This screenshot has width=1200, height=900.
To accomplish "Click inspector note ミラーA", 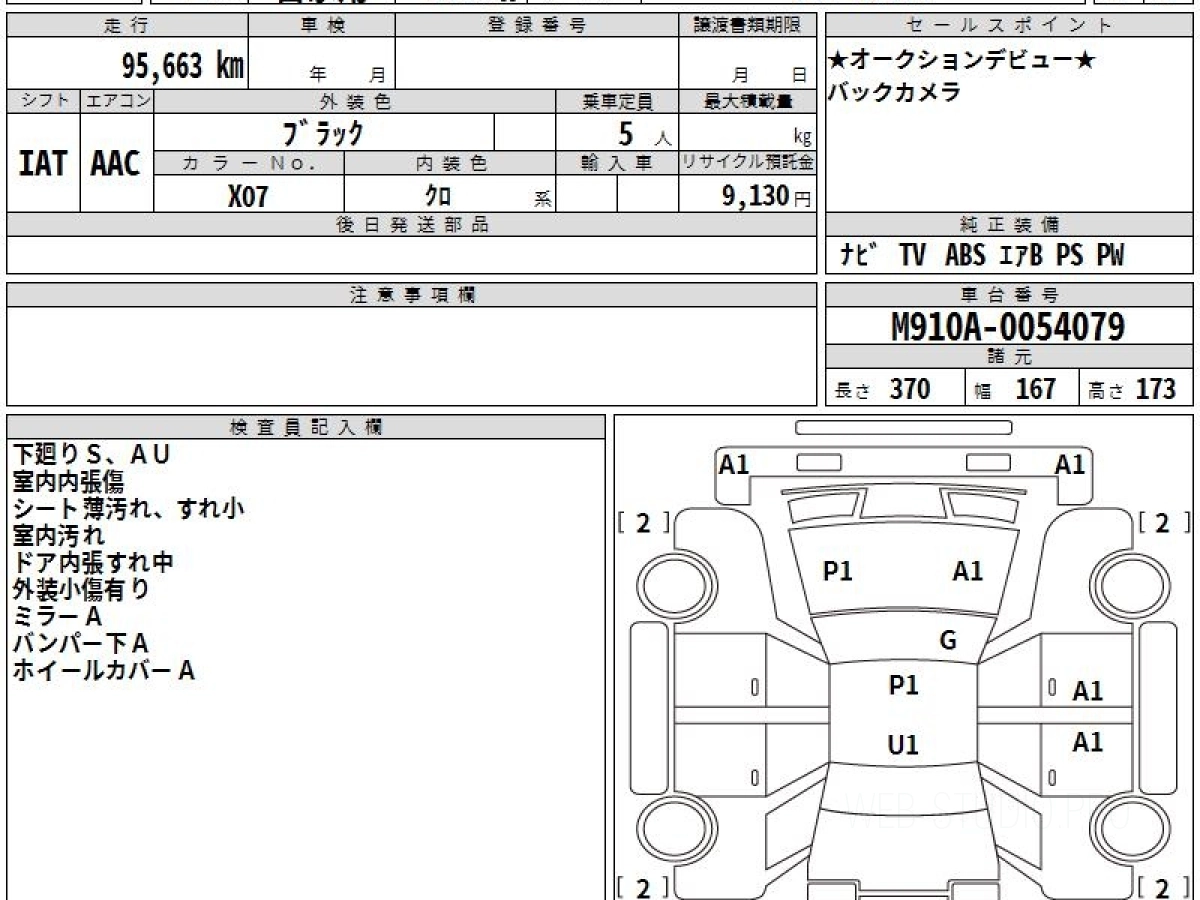I will click(x=57, y=616).
